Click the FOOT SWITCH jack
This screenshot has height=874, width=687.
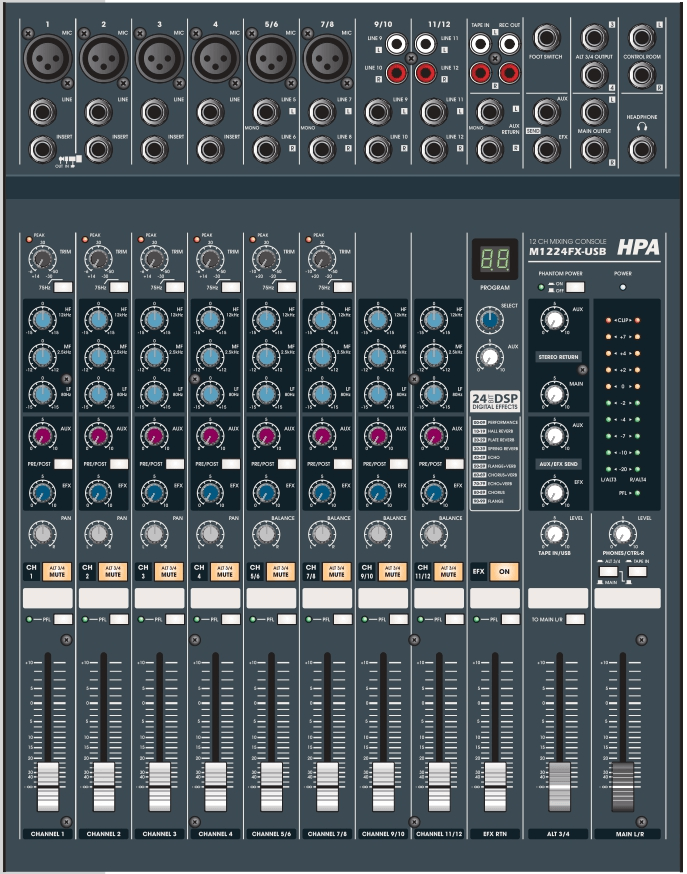point(547,39)
